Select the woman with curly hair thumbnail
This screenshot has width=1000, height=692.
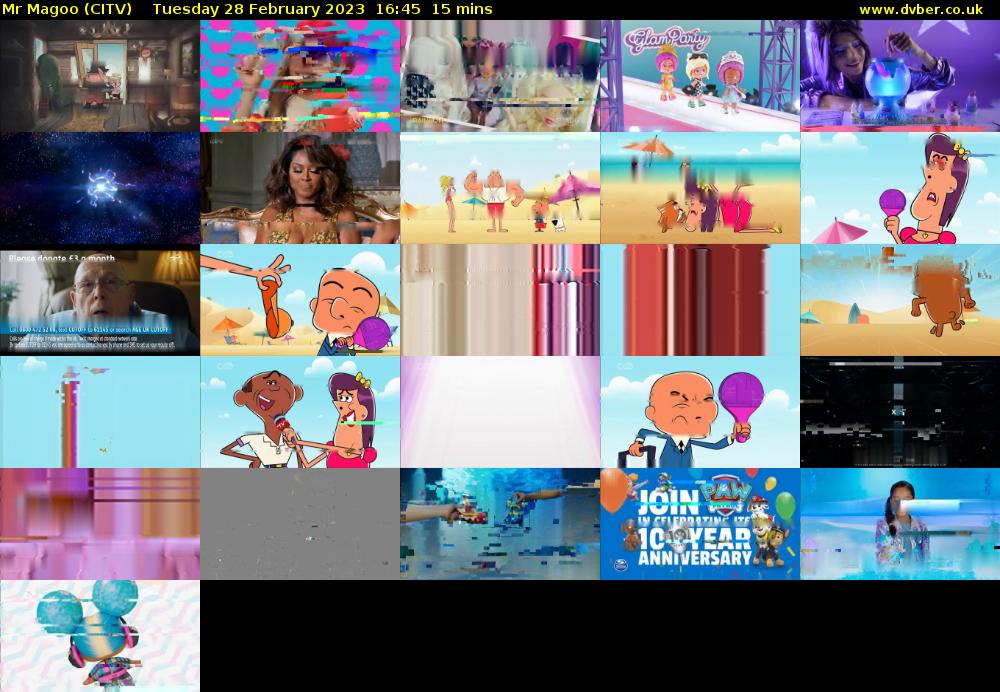(x=300, y=188)
